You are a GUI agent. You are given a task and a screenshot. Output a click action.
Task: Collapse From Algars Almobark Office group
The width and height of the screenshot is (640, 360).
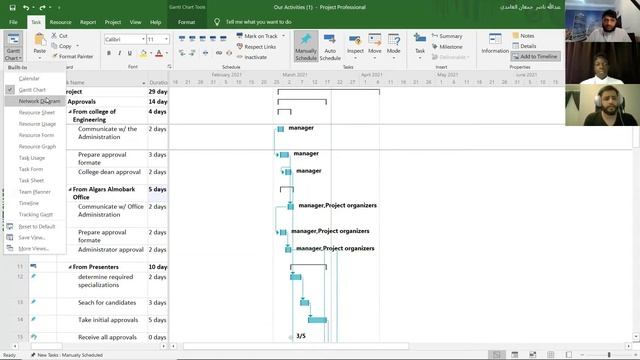coord(70,189)
